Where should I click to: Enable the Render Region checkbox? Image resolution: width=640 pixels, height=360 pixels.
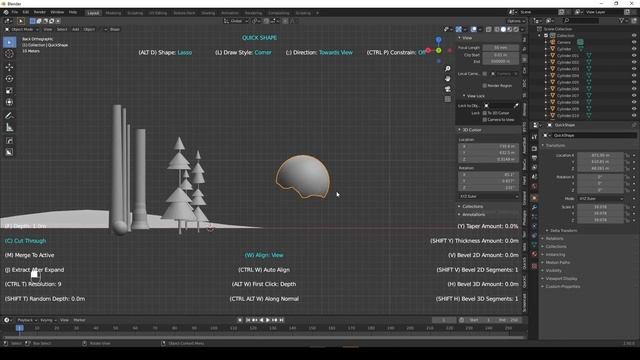(484, 86)
